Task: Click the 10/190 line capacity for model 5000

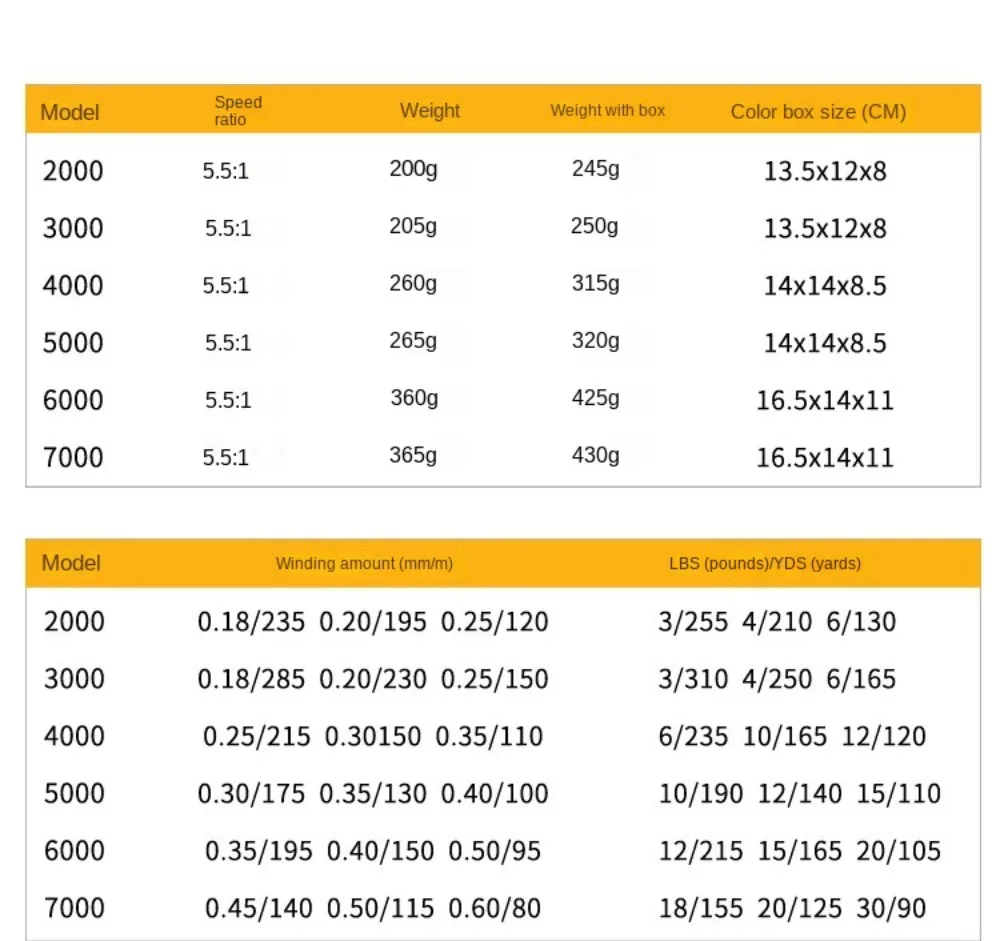Action: 701,794
